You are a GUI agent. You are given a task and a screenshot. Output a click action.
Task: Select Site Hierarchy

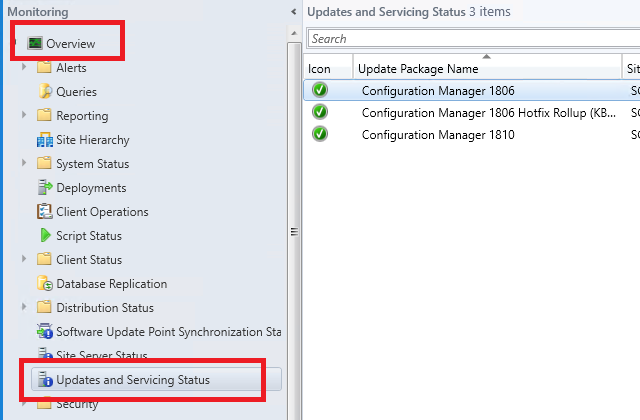coord(93,140)
